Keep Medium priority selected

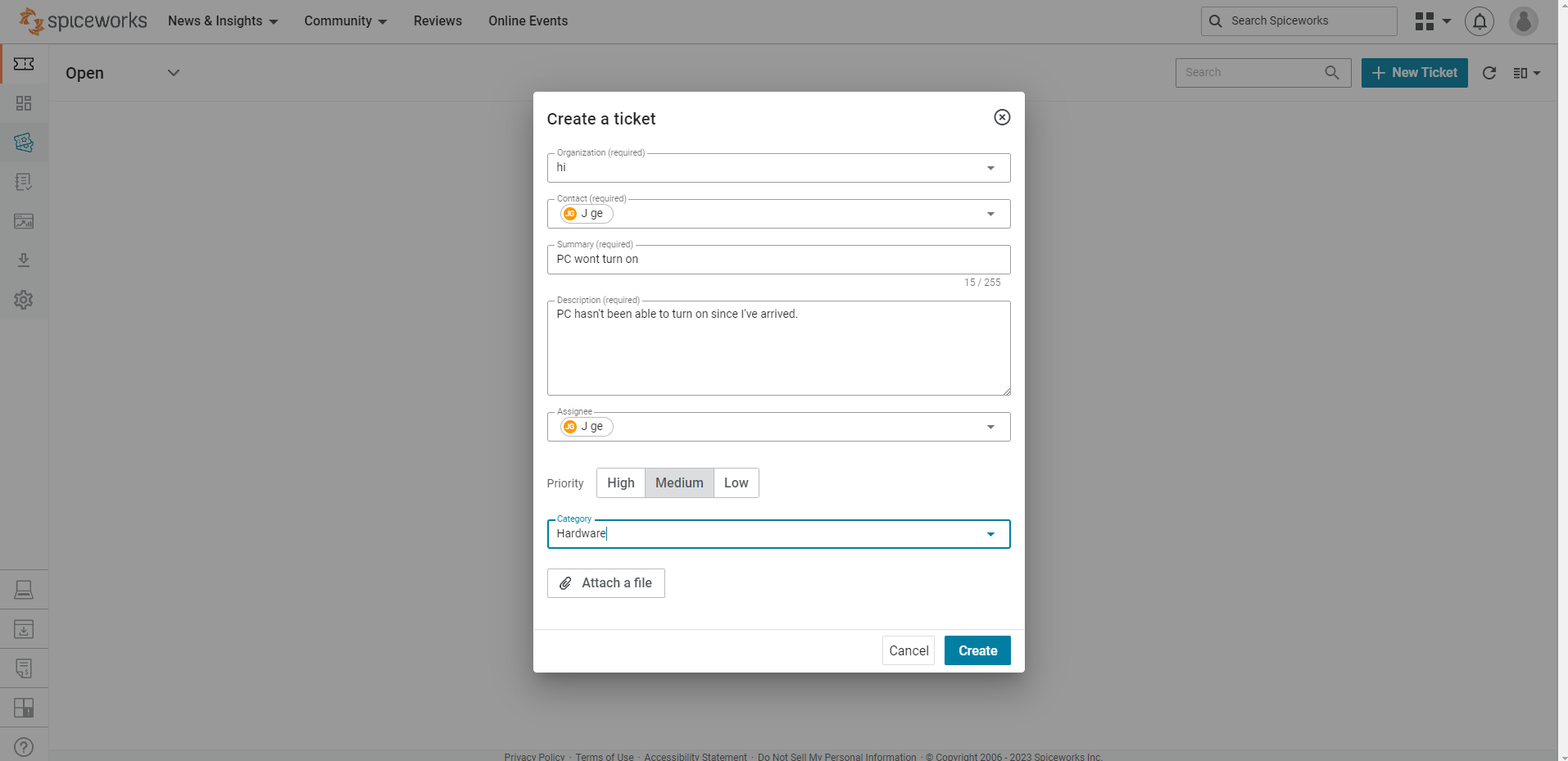pyautogui.click(x=678, y=482)
